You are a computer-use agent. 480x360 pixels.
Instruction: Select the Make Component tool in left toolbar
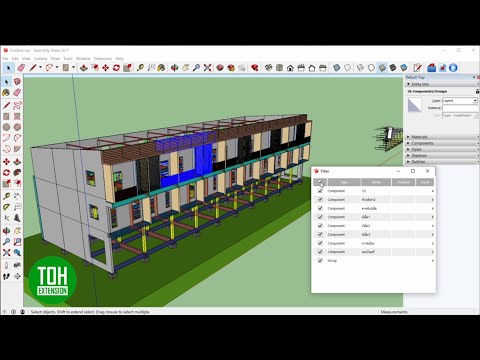17,81
